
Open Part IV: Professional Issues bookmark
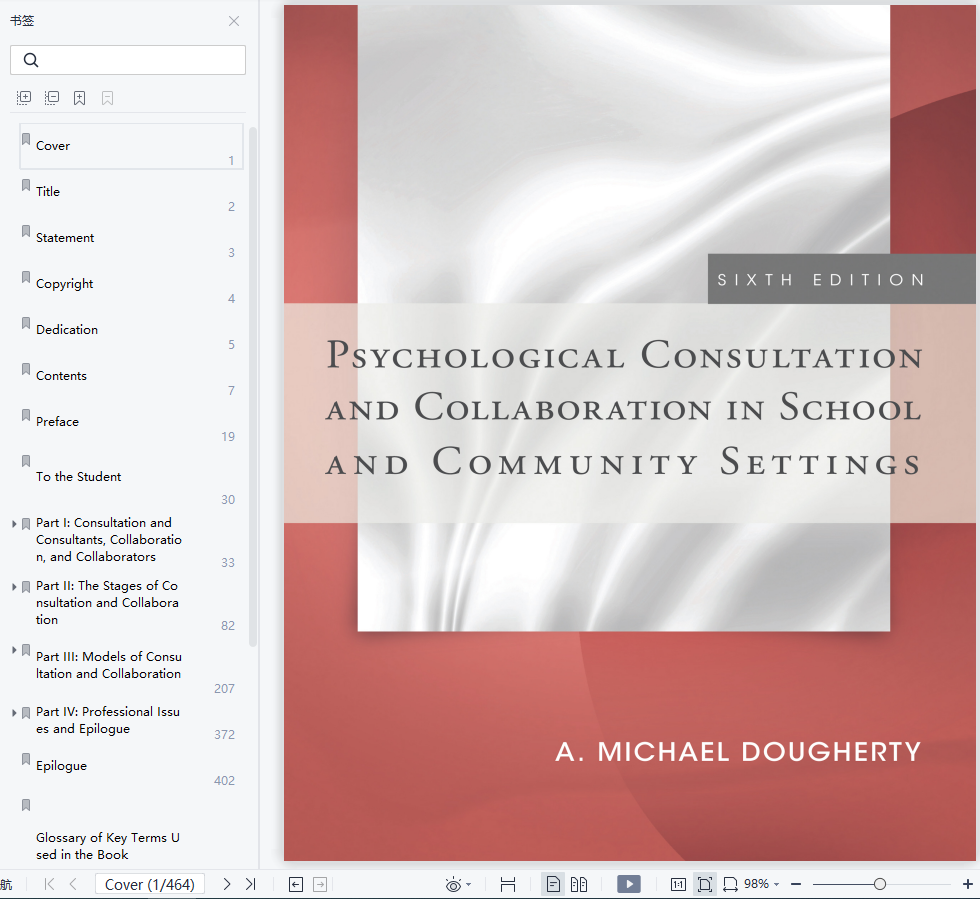108,720
